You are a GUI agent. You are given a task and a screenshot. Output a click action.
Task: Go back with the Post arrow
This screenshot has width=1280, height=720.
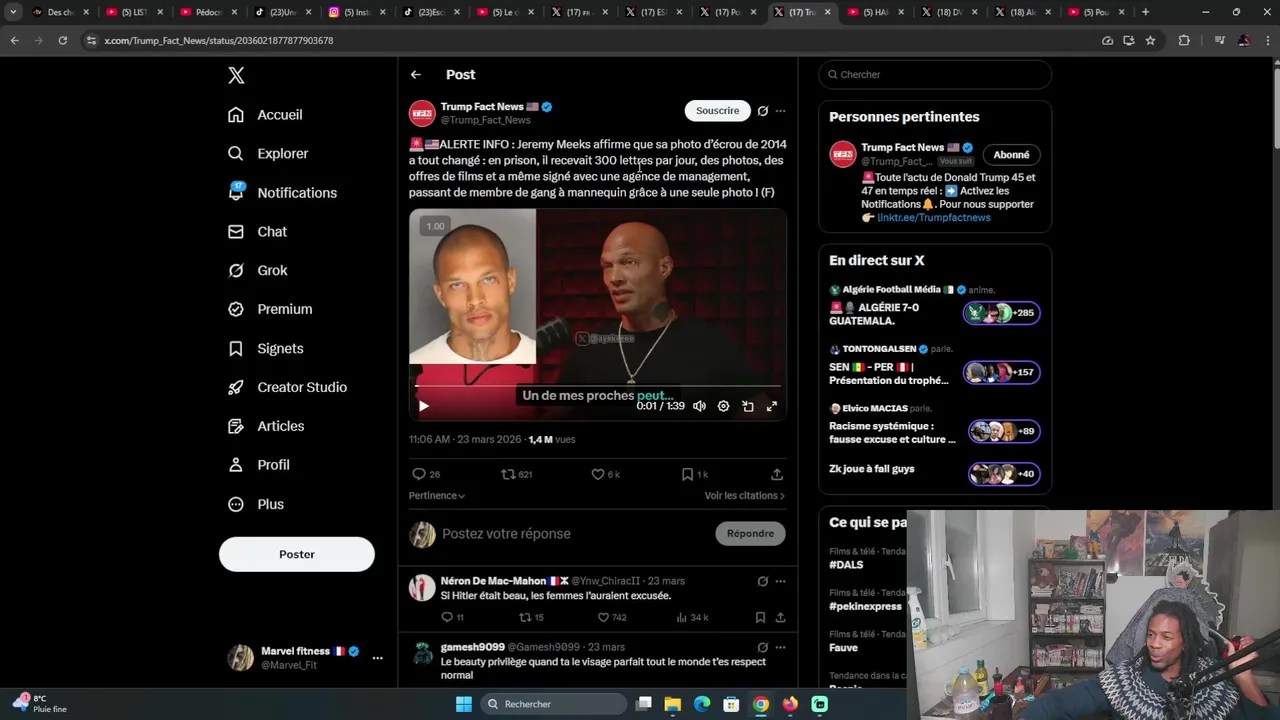click(x=416, y=75)
